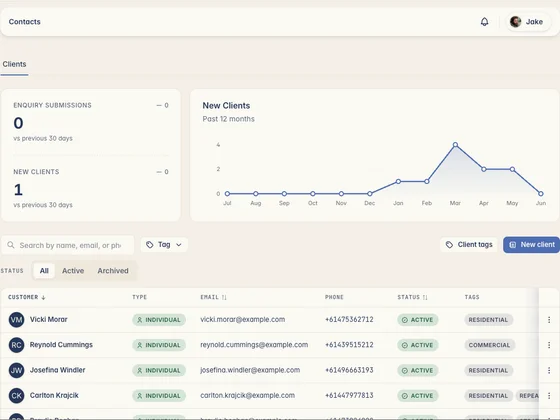Image resolution: width=560 pixels, height=420 pixels.
Task: Open row menu for Carlton Krajcik
Action: click(x=549, y=396)
